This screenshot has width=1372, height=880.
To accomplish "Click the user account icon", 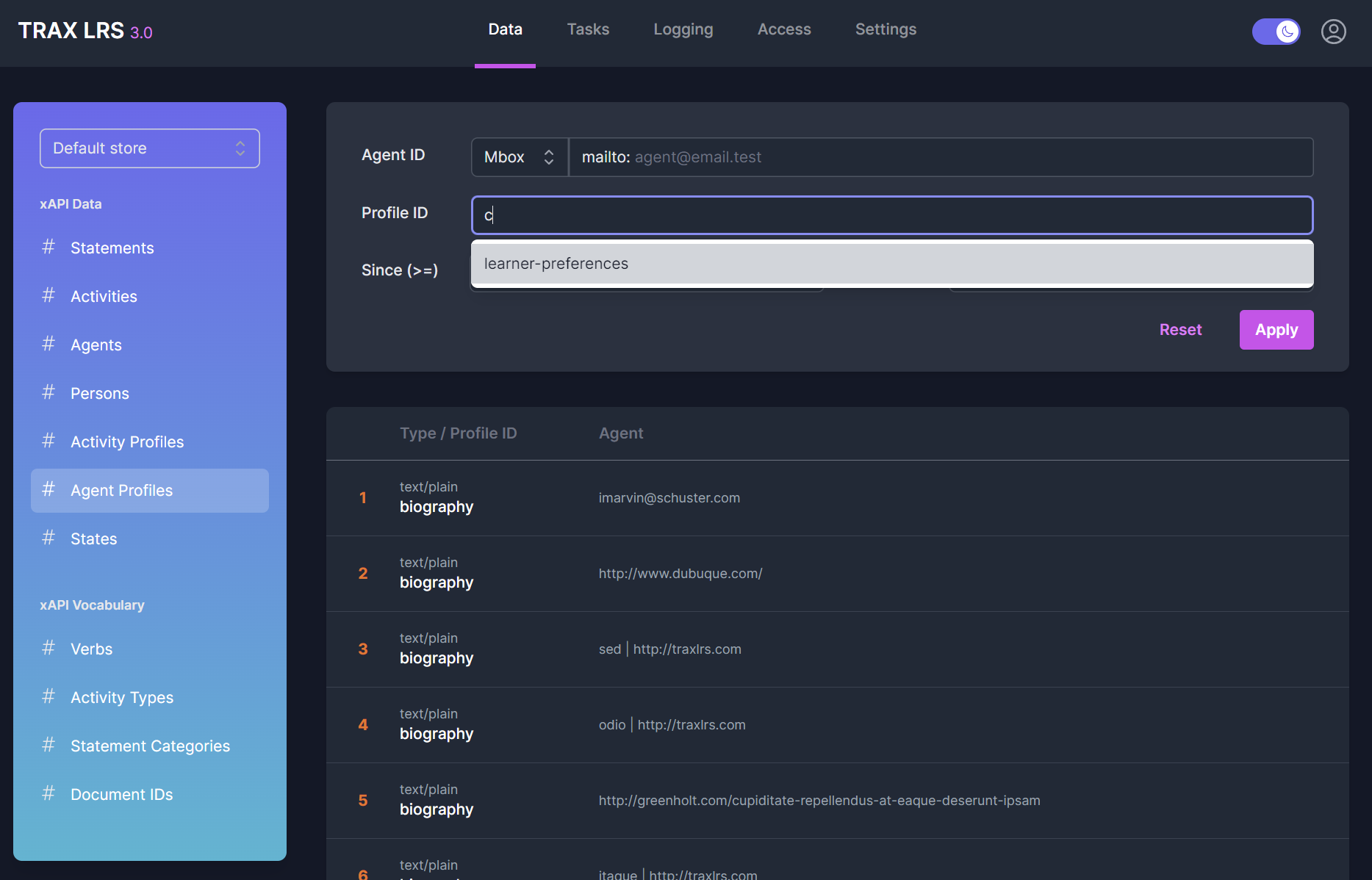I will pyautogui.click(x=1333, y=32).
